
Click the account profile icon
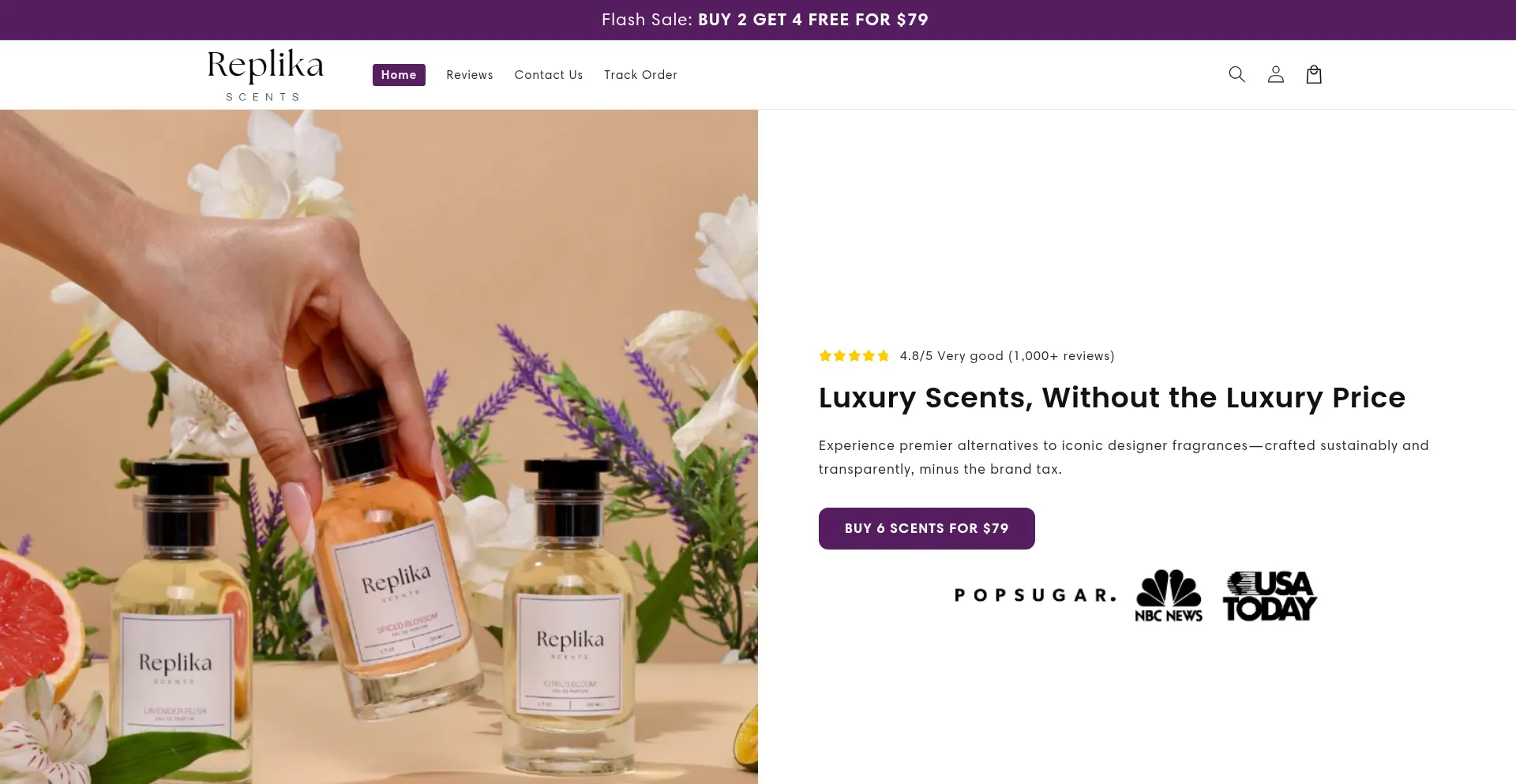point(1275,74)
